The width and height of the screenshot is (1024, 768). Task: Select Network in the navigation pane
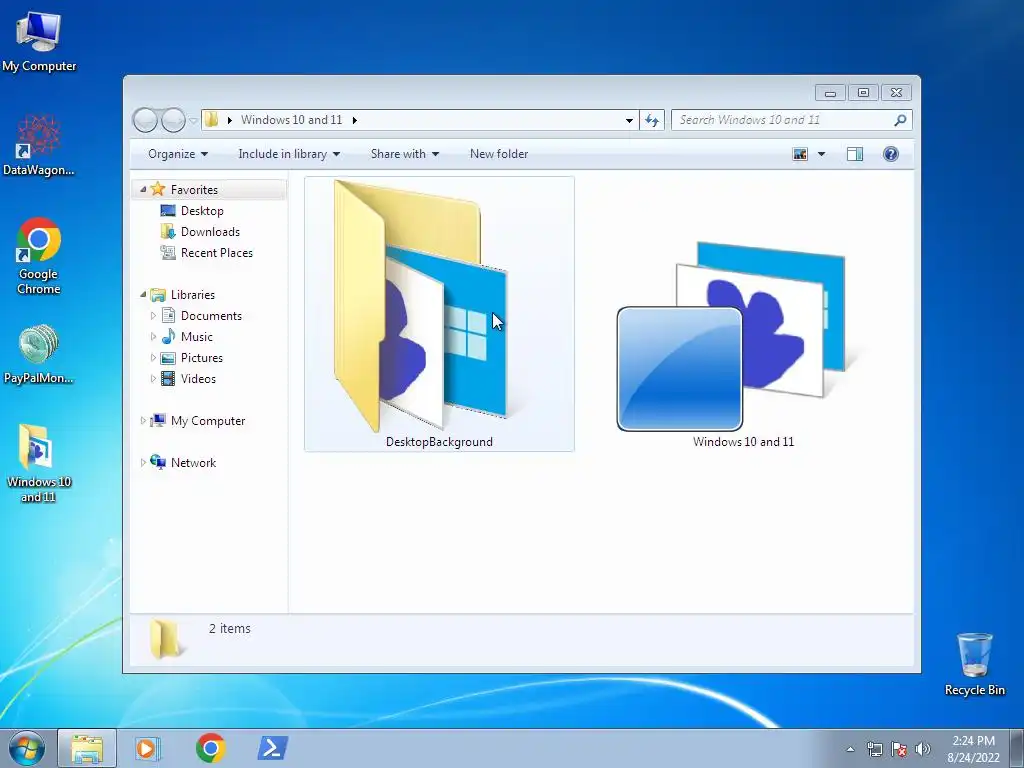click(x=193, y=463)
